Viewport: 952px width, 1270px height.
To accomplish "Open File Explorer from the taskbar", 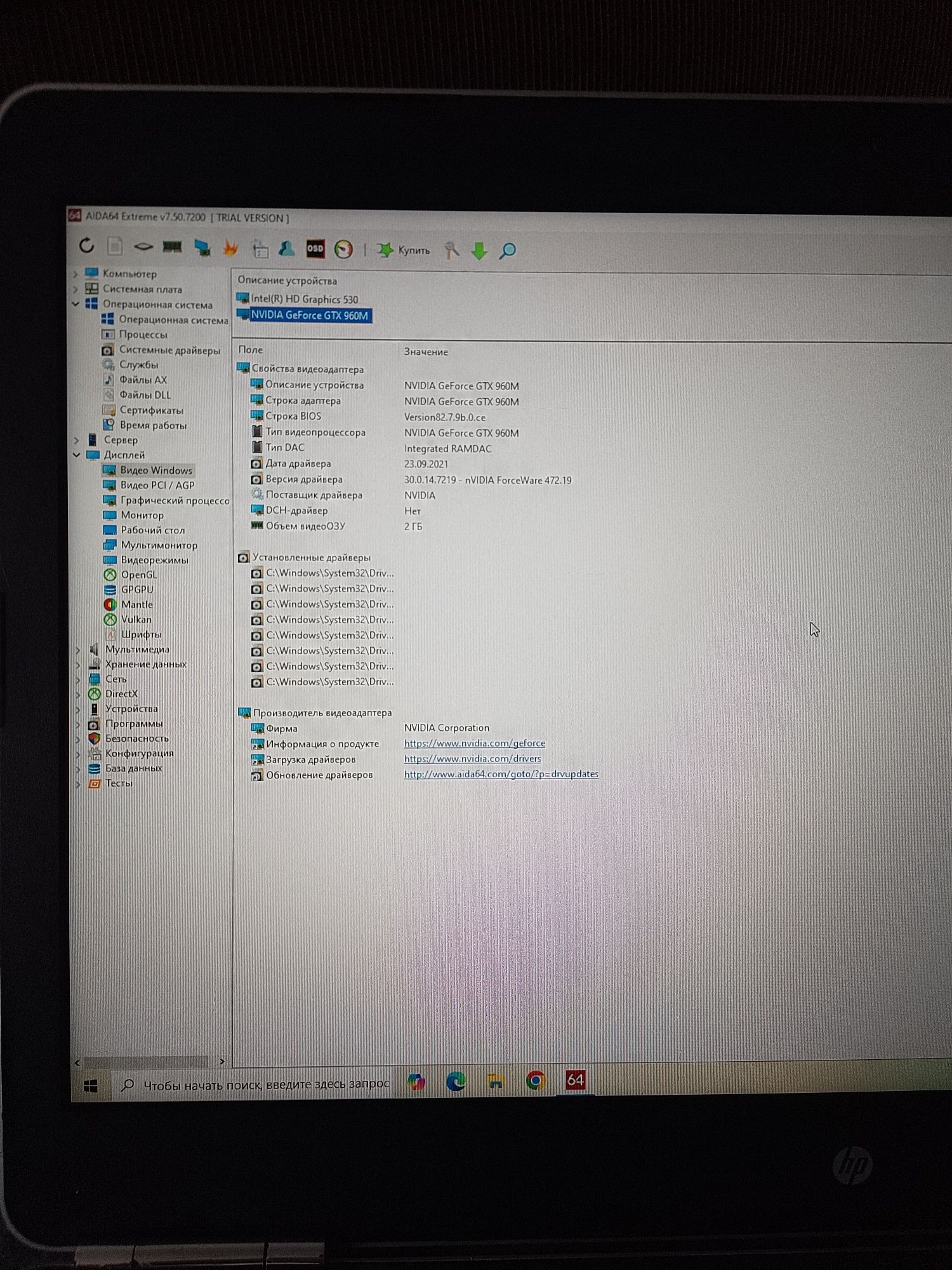I will pos(496,1081).
